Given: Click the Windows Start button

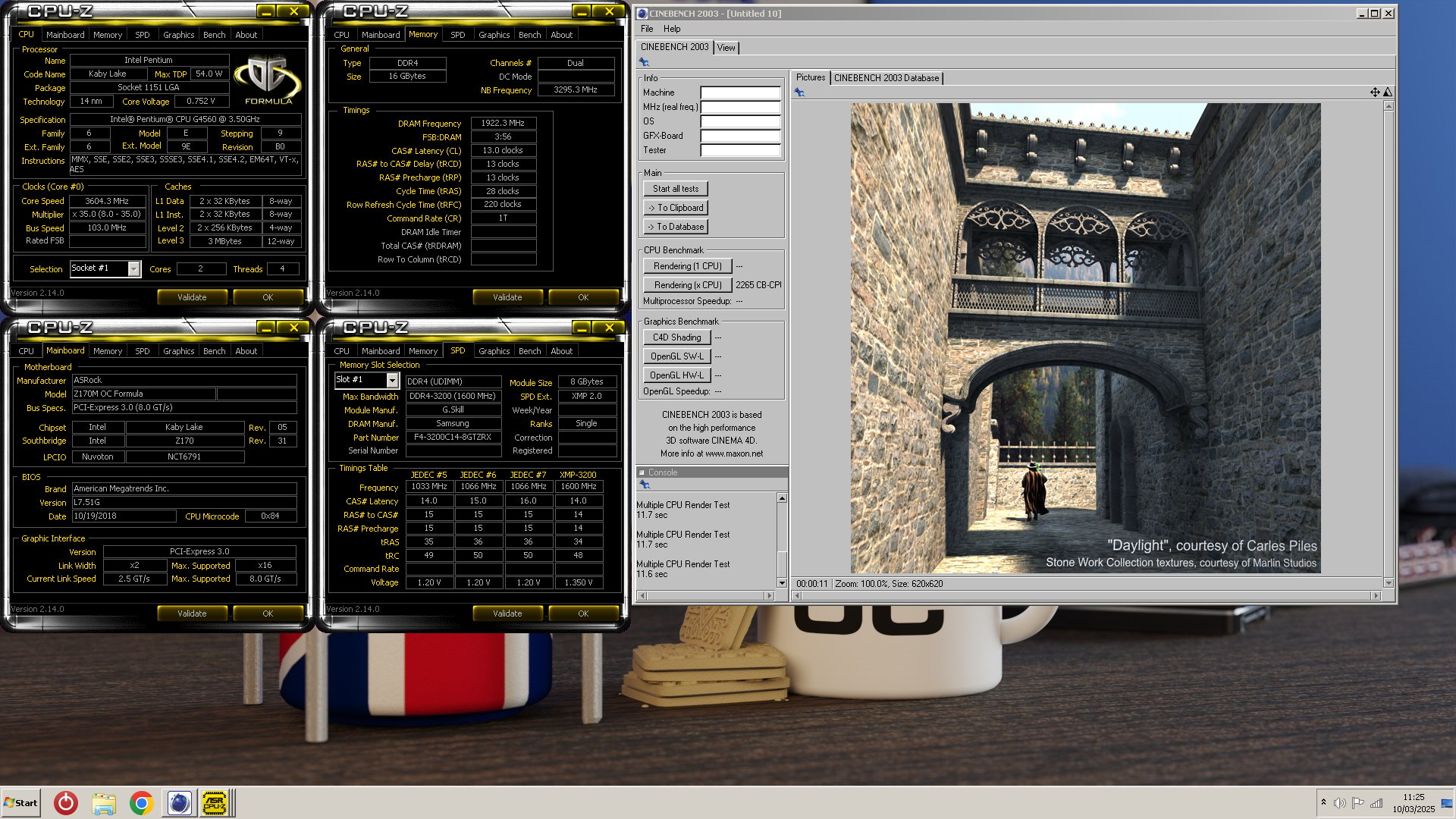Looking at the screenshot, I should pyautogui.click(x=20, y=803).
